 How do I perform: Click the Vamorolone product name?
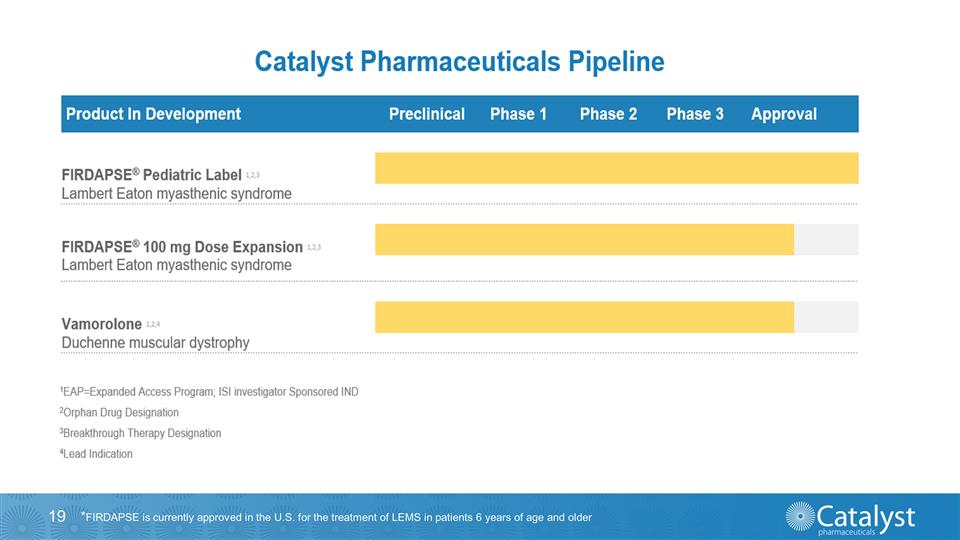pos(101,324)
